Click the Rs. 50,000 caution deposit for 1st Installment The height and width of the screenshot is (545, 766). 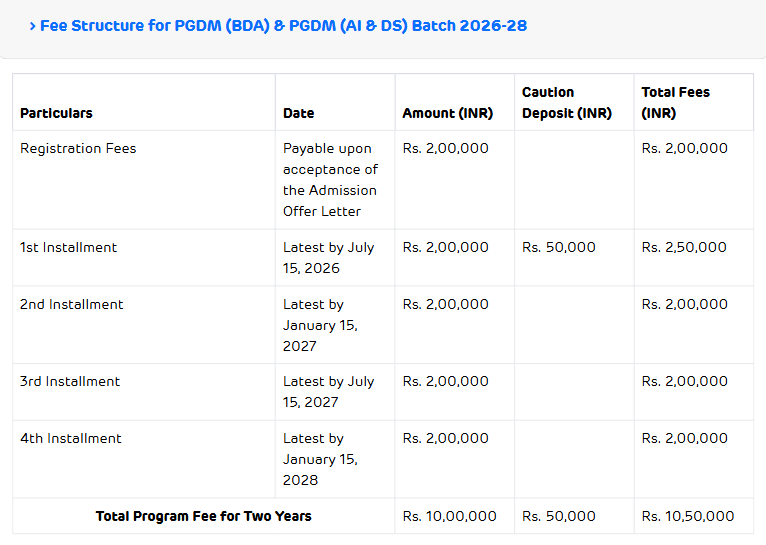(558, 247)
